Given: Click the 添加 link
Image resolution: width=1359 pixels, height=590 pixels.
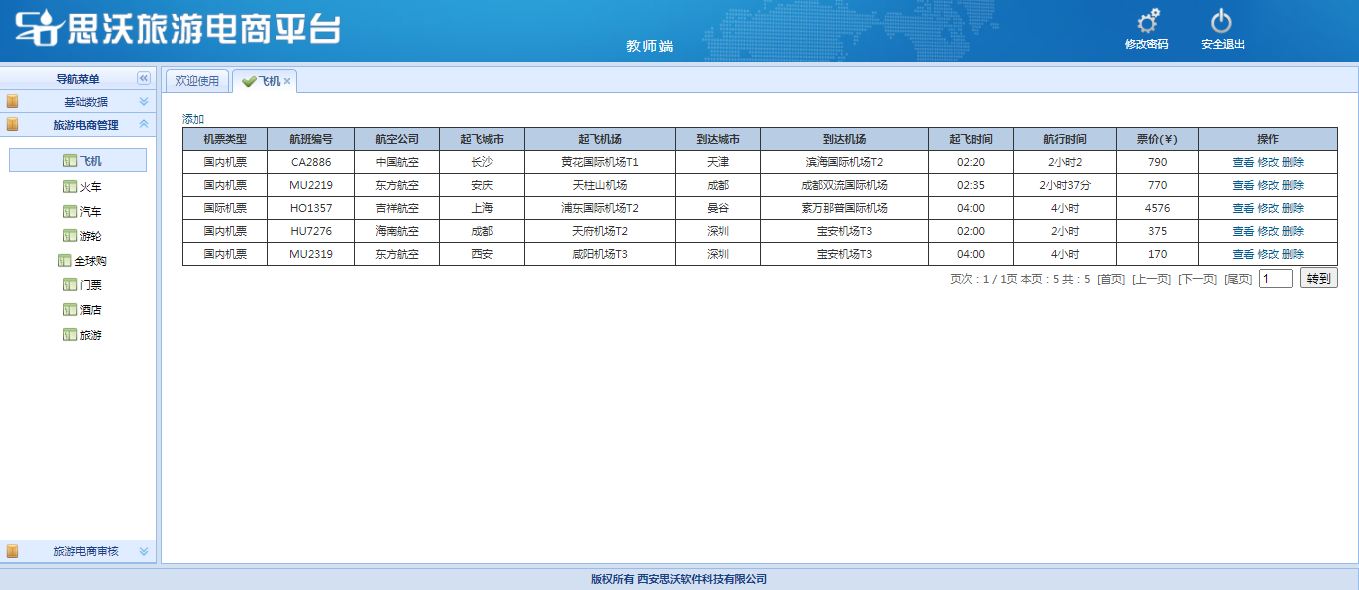Looking at the screenshot, I should 192,119.
